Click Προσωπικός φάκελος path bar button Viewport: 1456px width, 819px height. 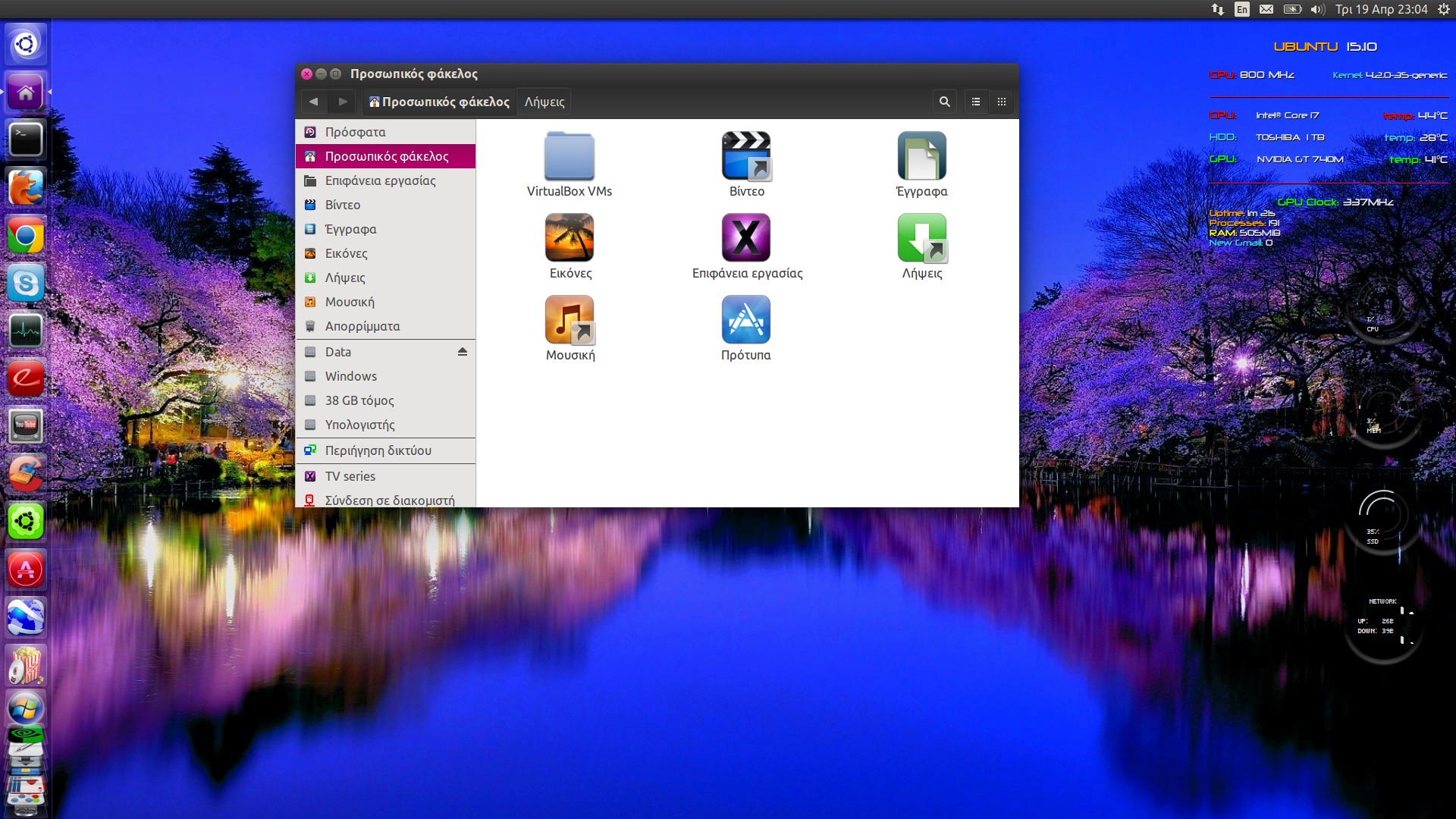(x=439, y=102)
